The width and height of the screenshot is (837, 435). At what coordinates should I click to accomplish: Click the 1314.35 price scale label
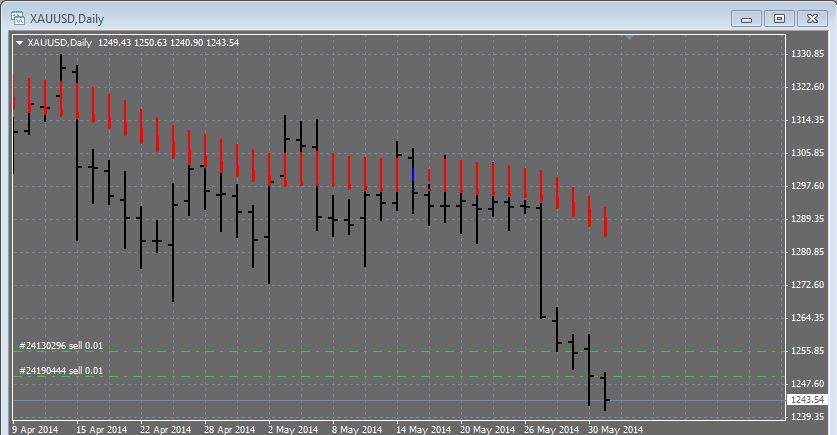pos(807,120)
